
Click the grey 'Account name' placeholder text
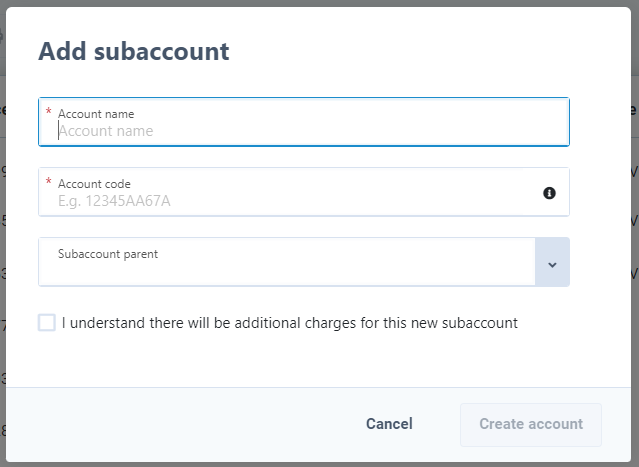pos(106,131)
